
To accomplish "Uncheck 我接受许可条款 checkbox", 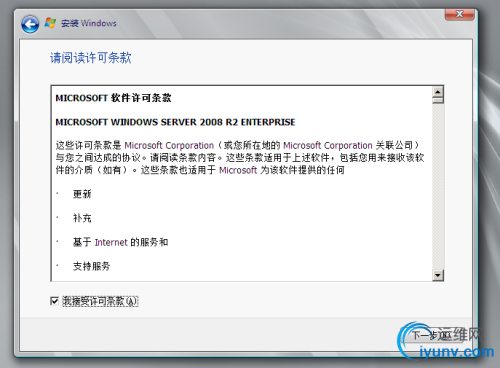I will tap(54, 301).
